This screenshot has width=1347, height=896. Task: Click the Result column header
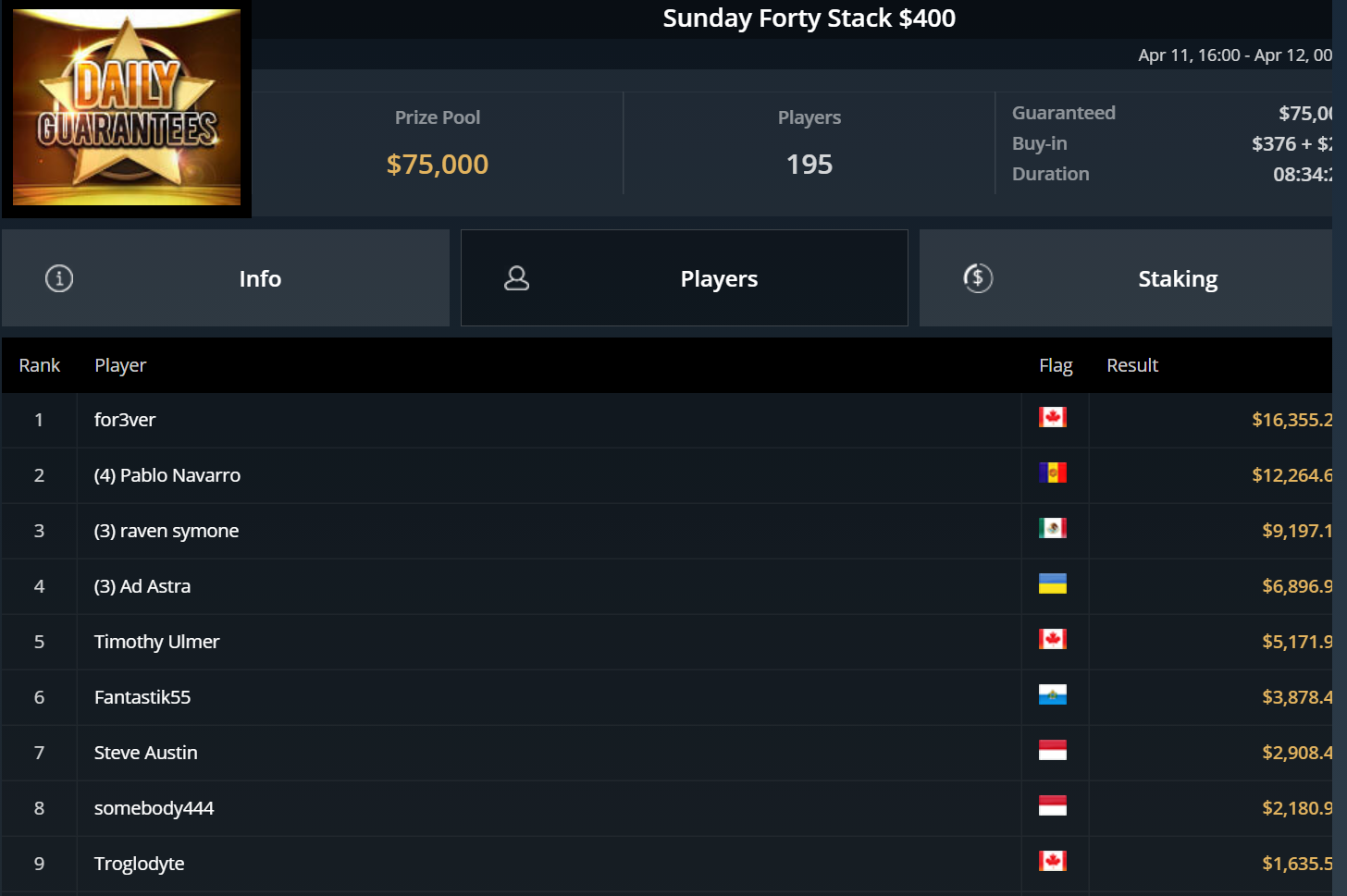pos(1132,365)
